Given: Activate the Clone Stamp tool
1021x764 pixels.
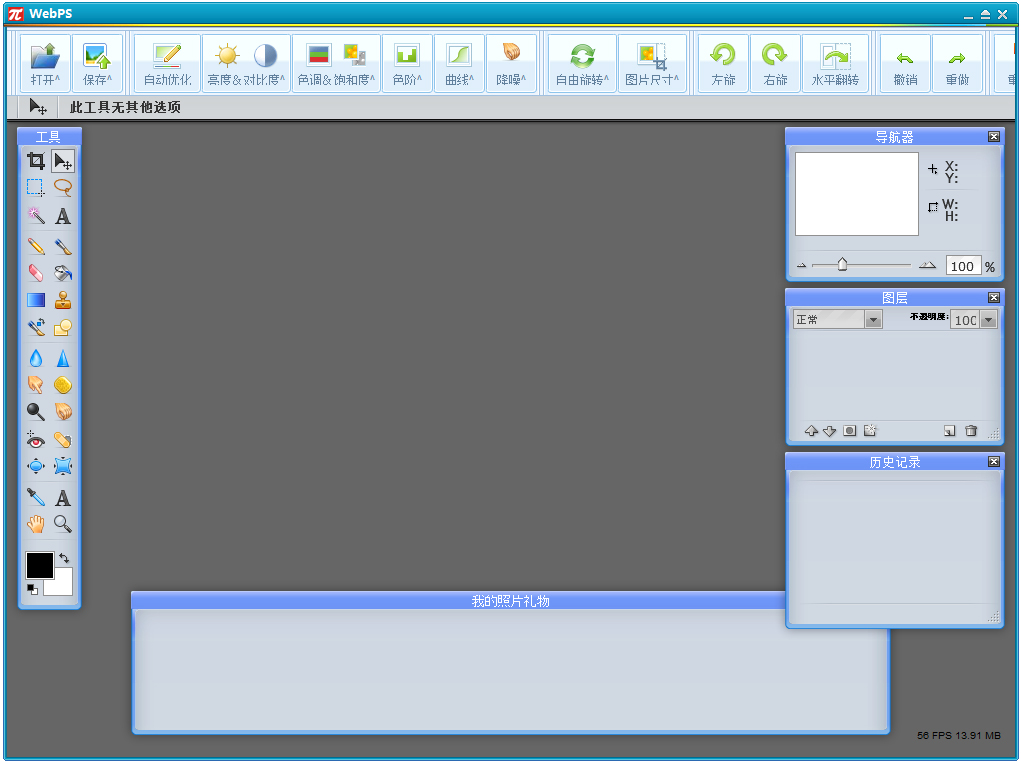Looking at the screenshot, I should tap(63, 299).
